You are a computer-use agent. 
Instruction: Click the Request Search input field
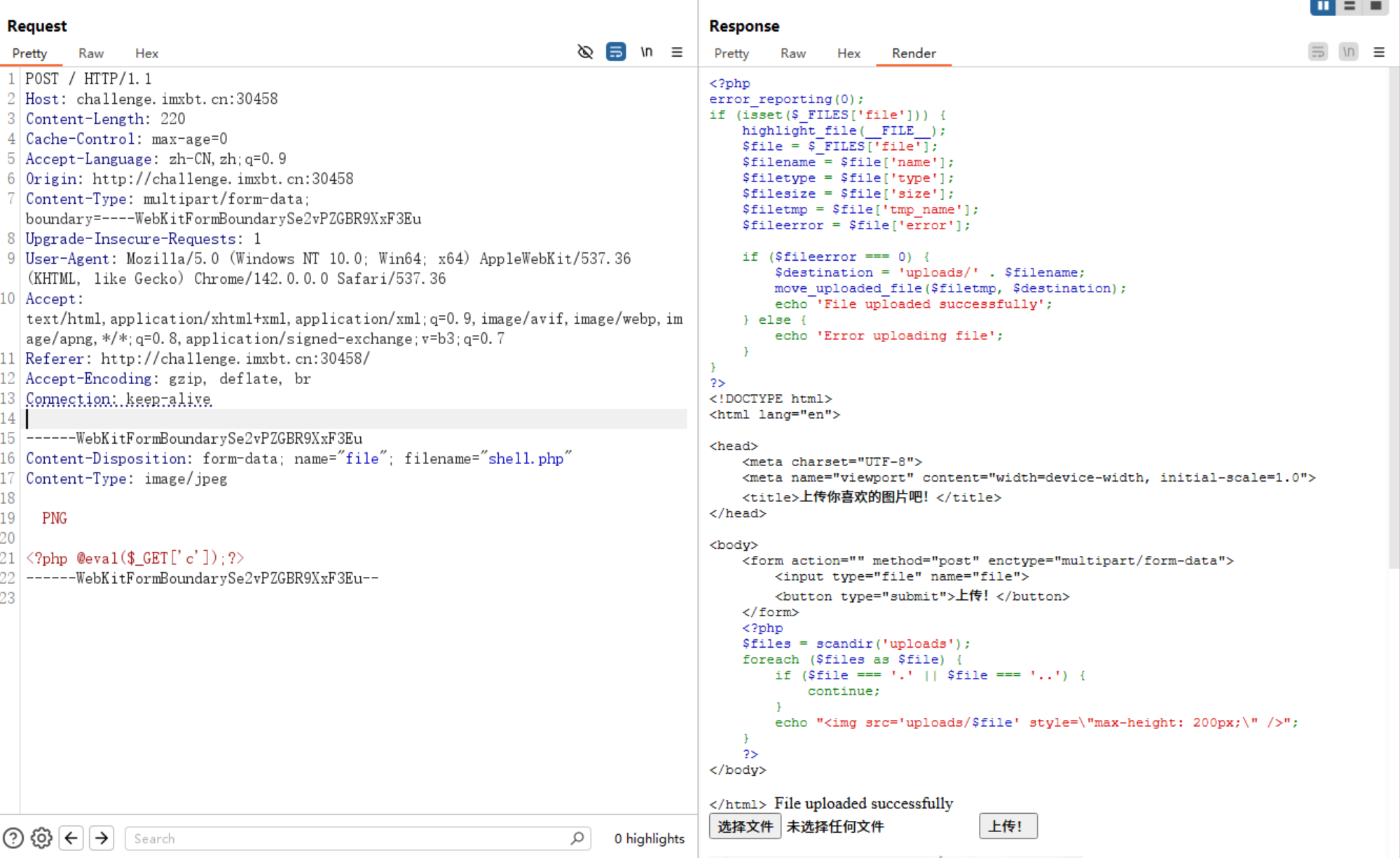pos(350,838)
